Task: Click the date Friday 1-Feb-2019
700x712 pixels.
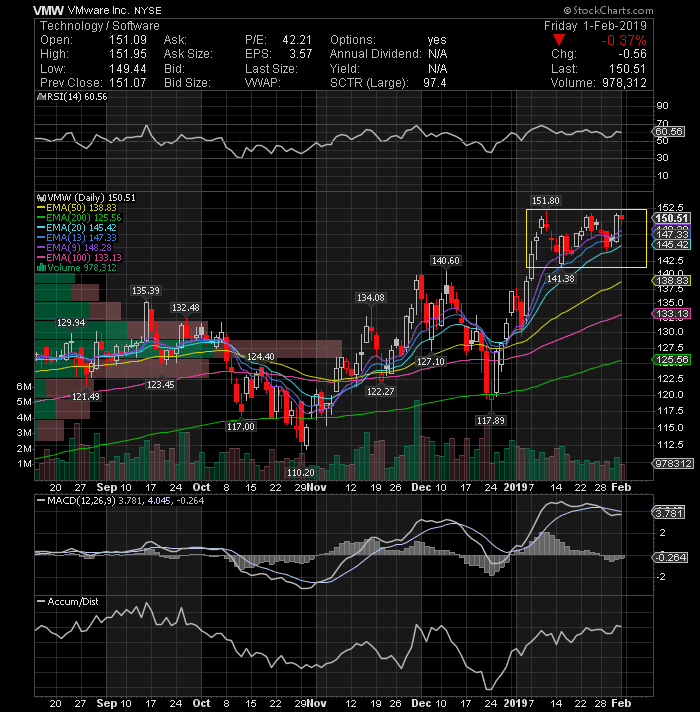Action: (595, 26)
